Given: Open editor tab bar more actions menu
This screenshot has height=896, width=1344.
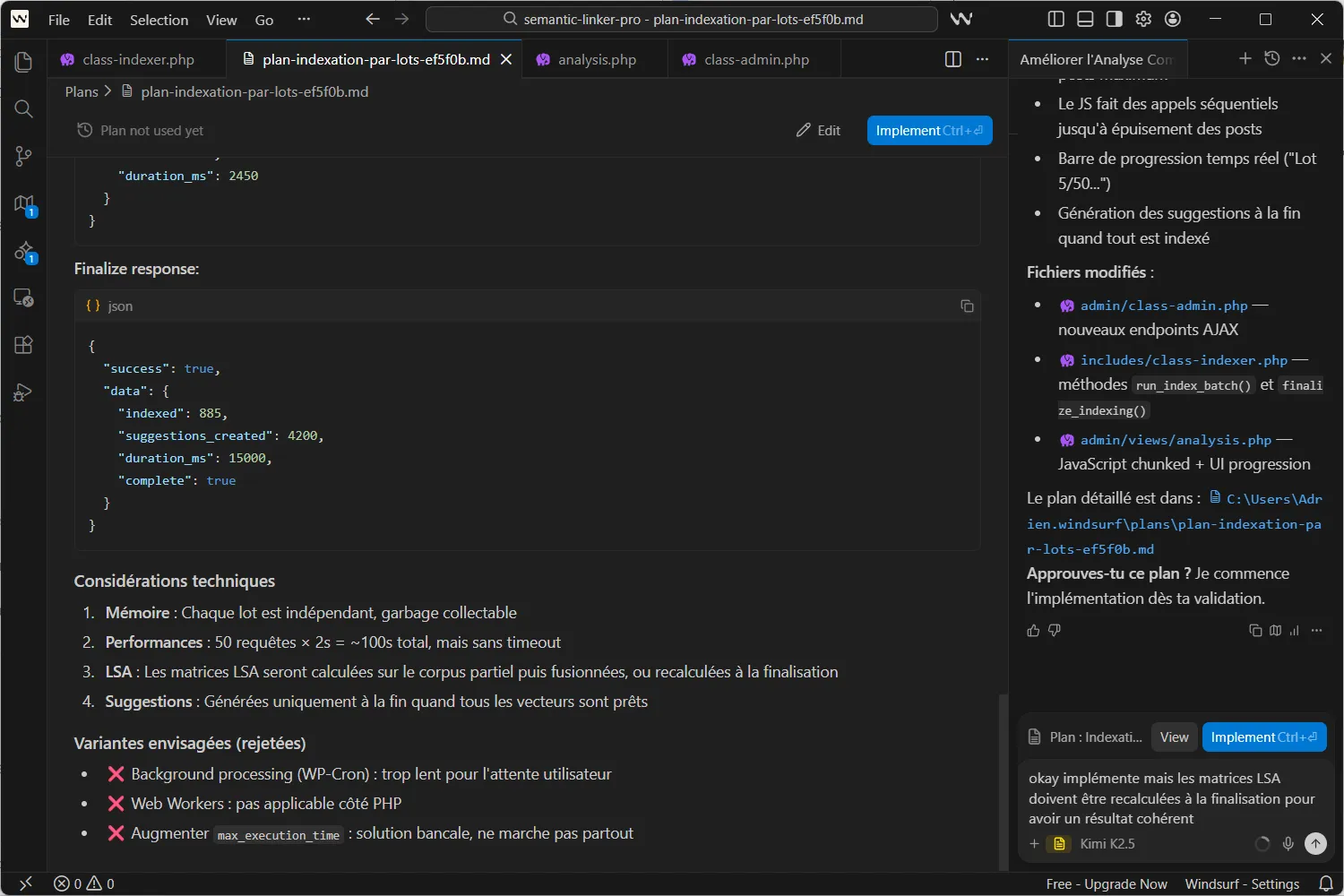Looking at the screenshot, I should 982,59.
